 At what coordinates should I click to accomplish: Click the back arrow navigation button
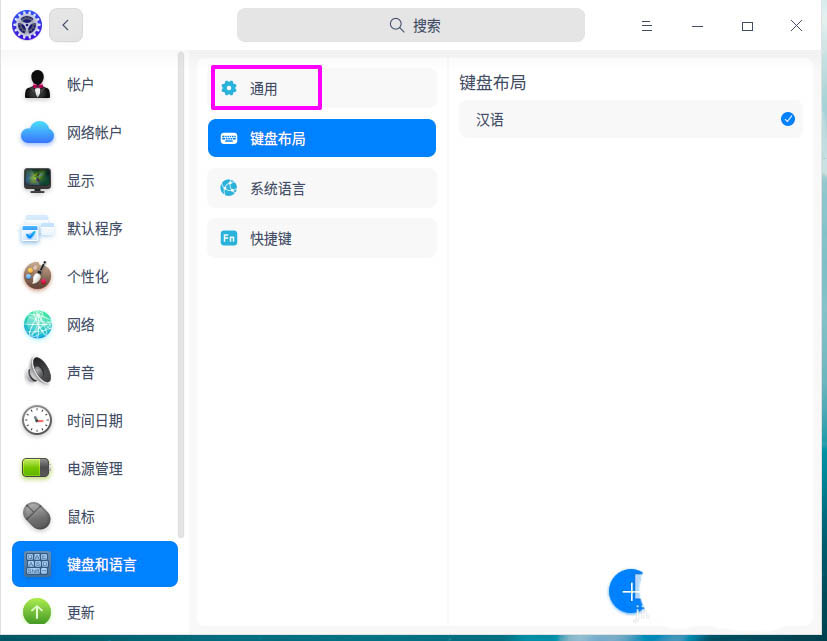(x=66, y=25)
